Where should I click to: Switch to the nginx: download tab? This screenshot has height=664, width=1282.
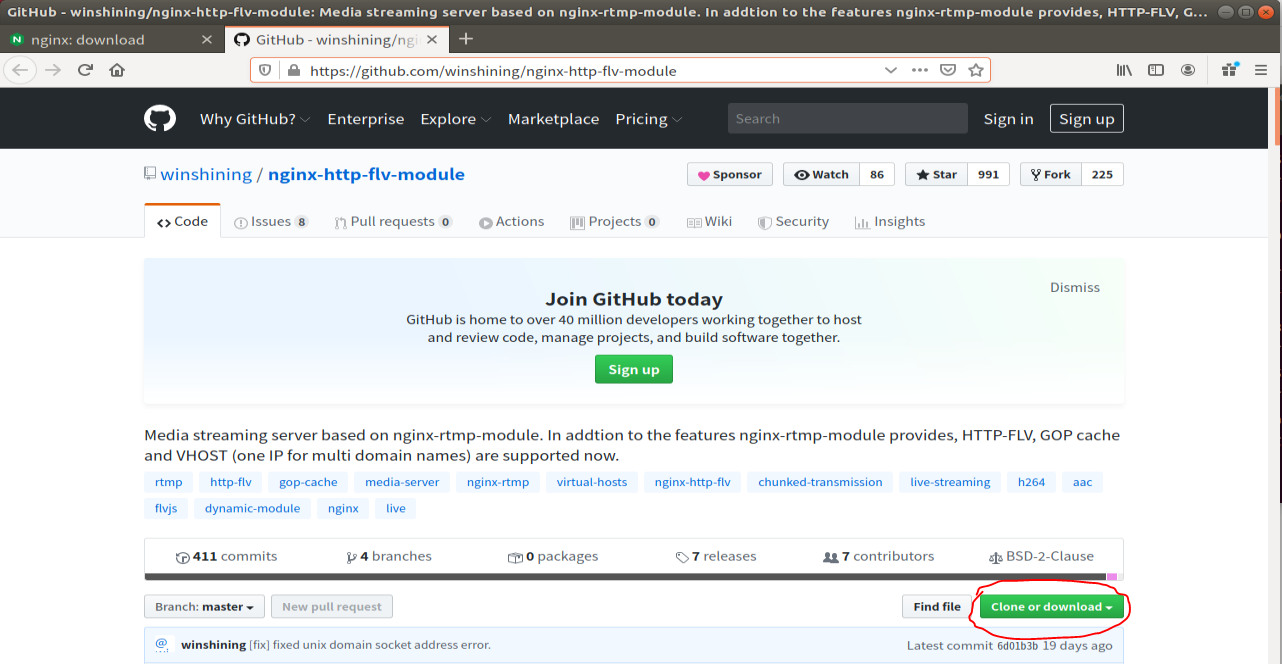point(112,40)
